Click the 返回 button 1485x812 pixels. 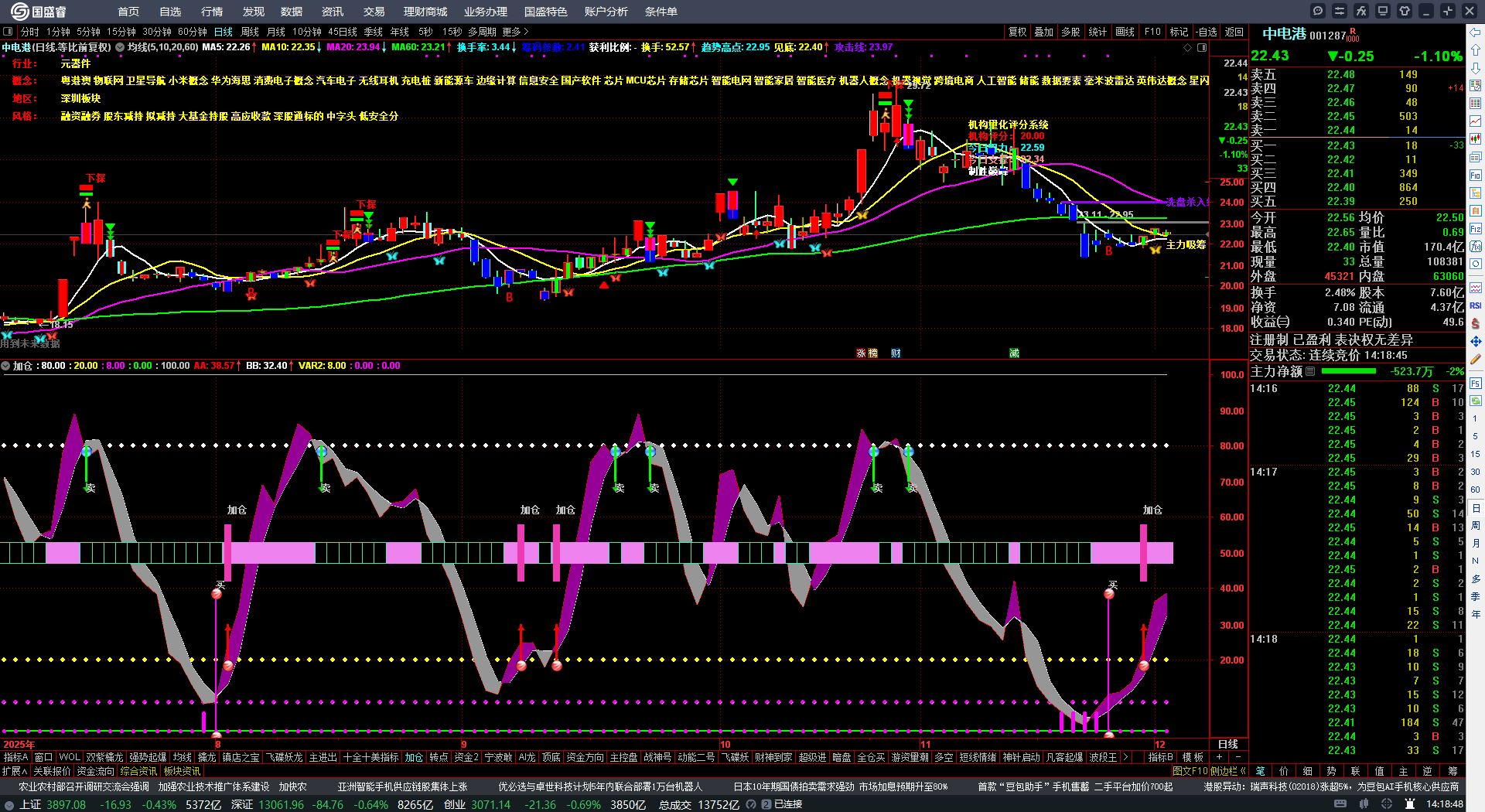coord(1234,32)
